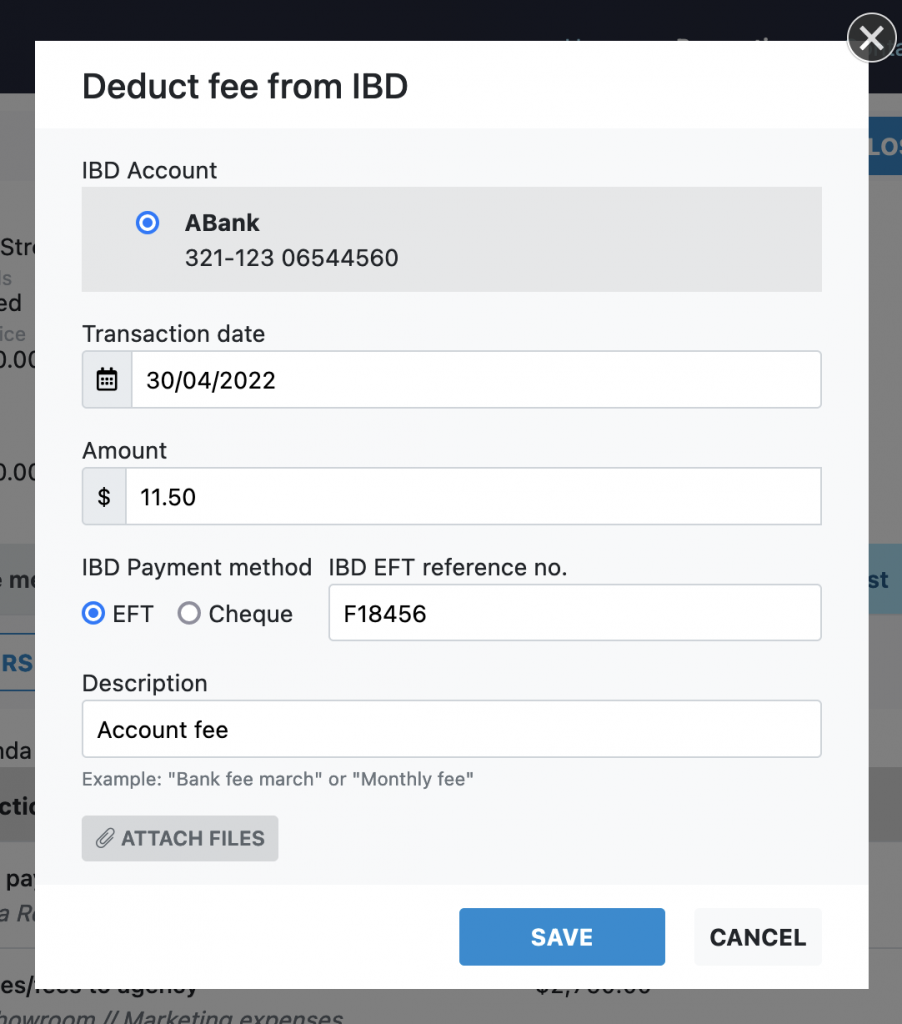This screenshot has width=902, height=1024.
Task: Click the Description field with Account fee
Action: pyautogui.click(x=451, y=730)
